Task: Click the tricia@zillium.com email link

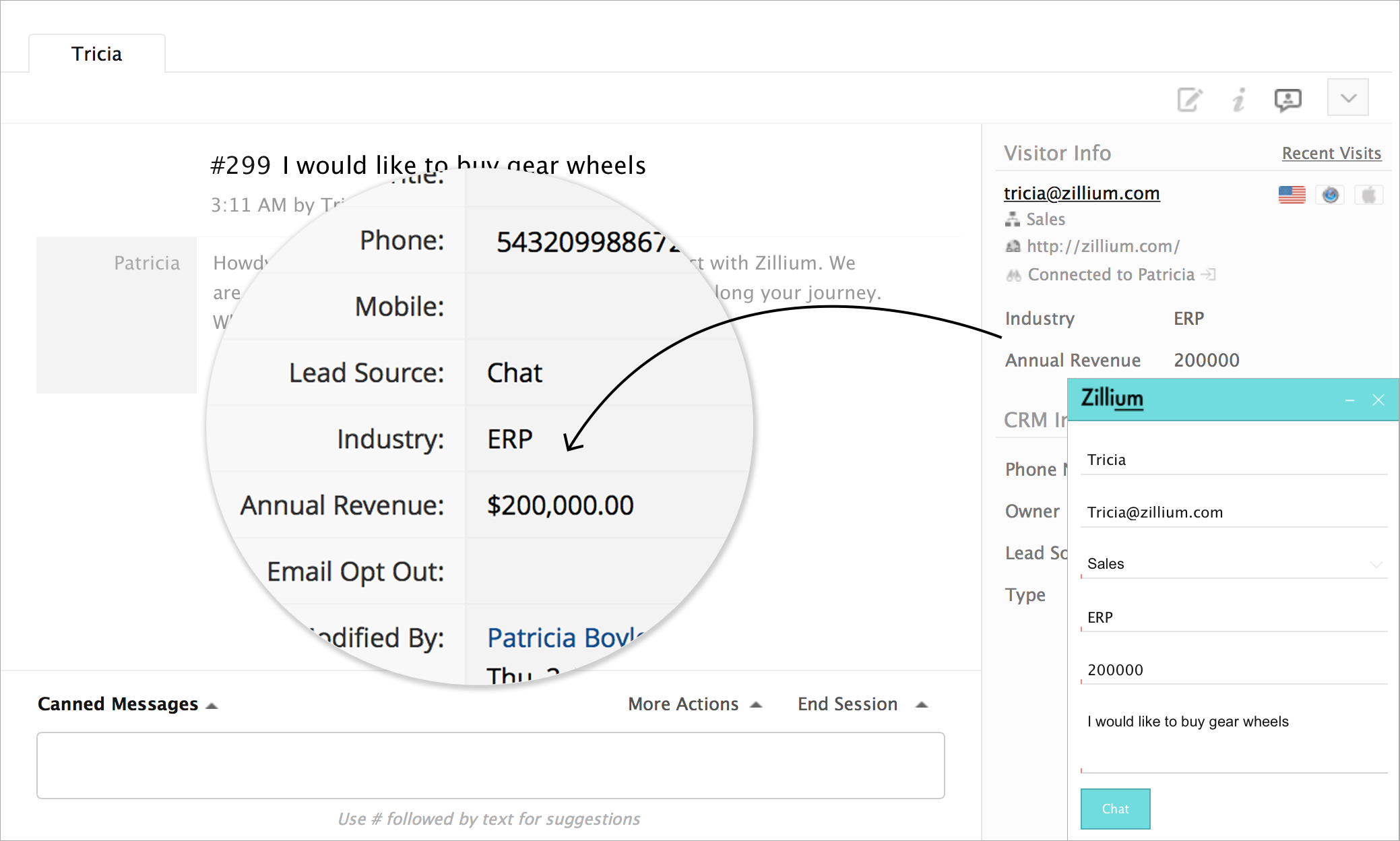Action: tap(1081, 193)
